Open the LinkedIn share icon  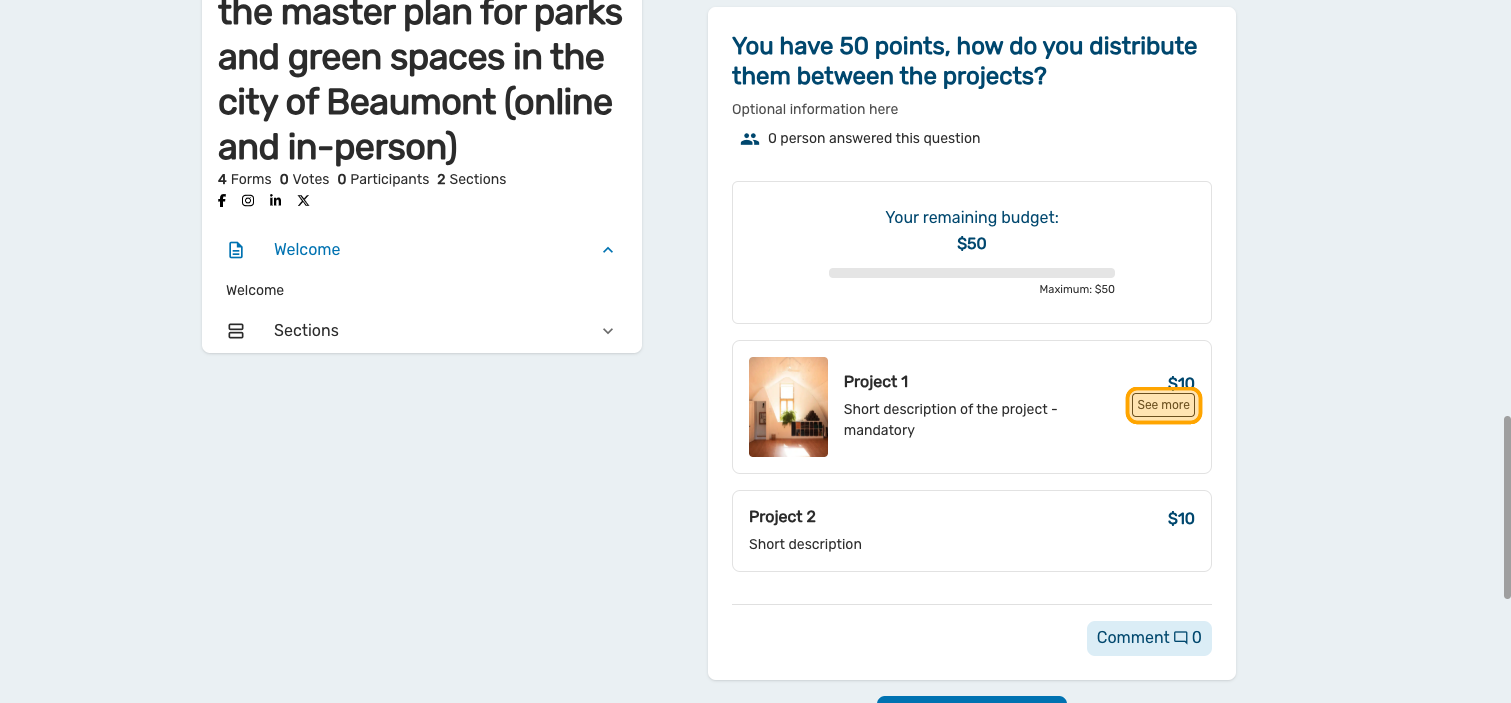tap(275, 201)
